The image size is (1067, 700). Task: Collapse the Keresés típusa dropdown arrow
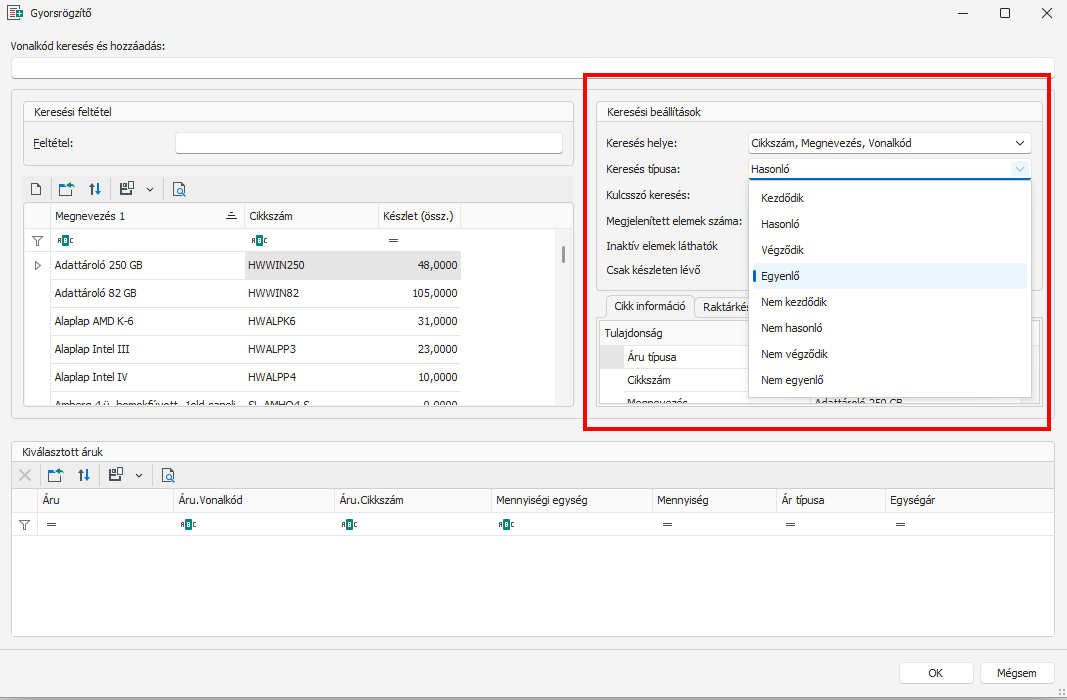pos(1019,170)
